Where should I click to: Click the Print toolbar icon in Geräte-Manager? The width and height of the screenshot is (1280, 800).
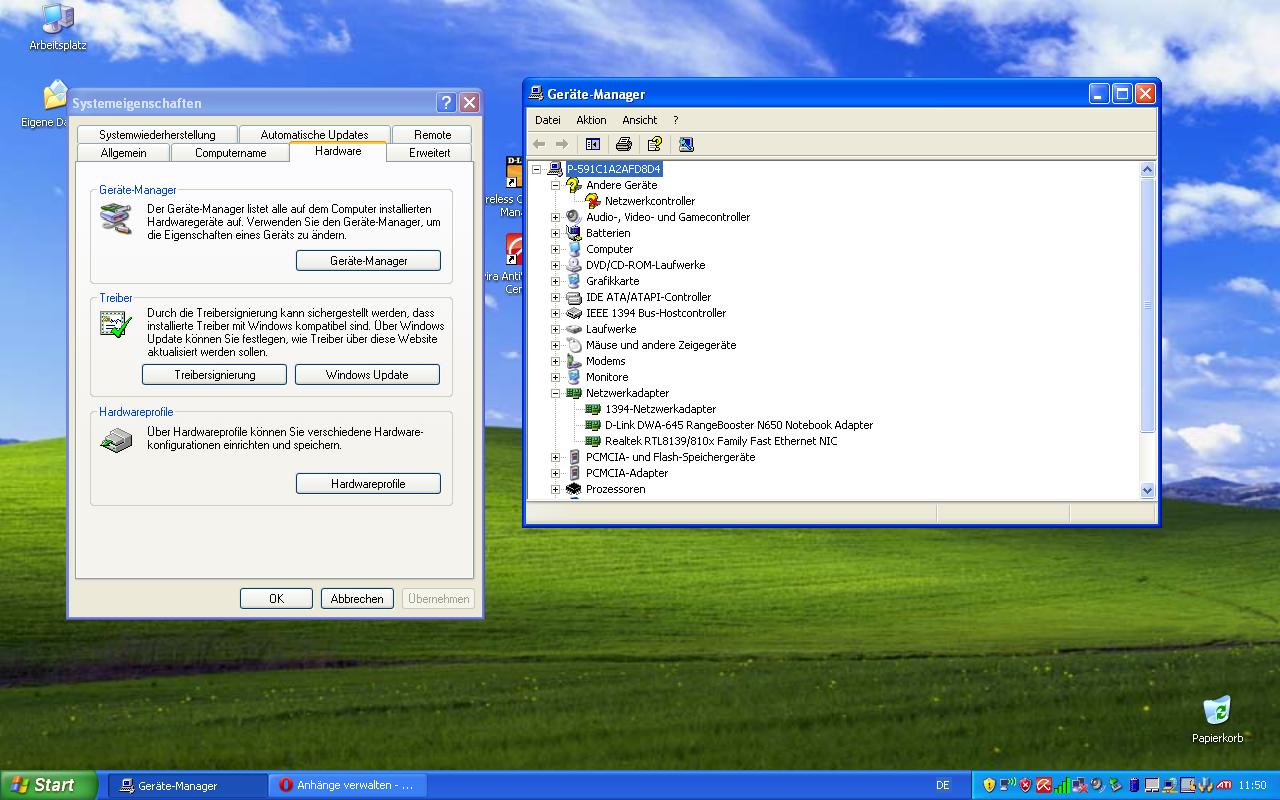624,144
